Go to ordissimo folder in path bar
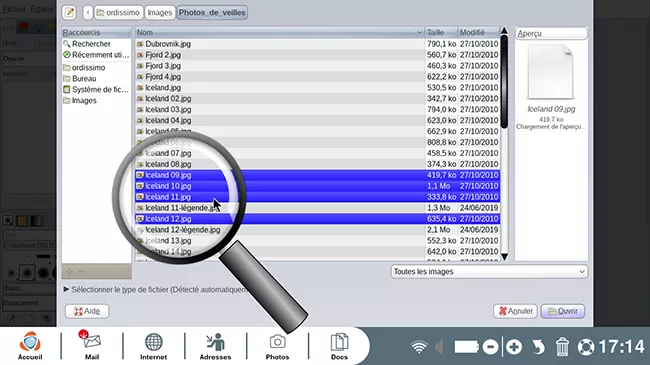 click(119, 12)
